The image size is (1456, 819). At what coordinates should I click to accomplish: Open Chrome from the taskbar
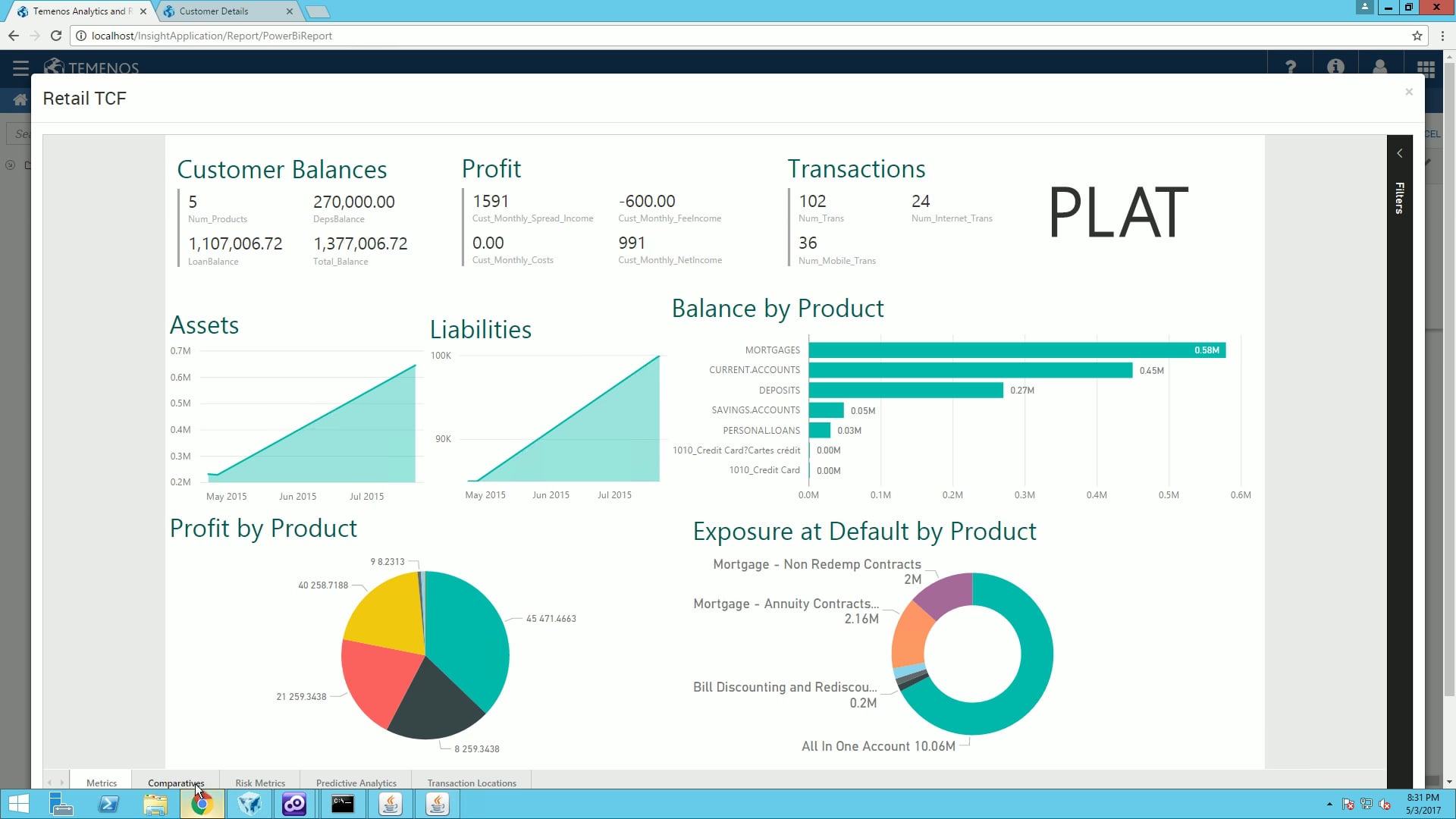(x=202, y=804)
